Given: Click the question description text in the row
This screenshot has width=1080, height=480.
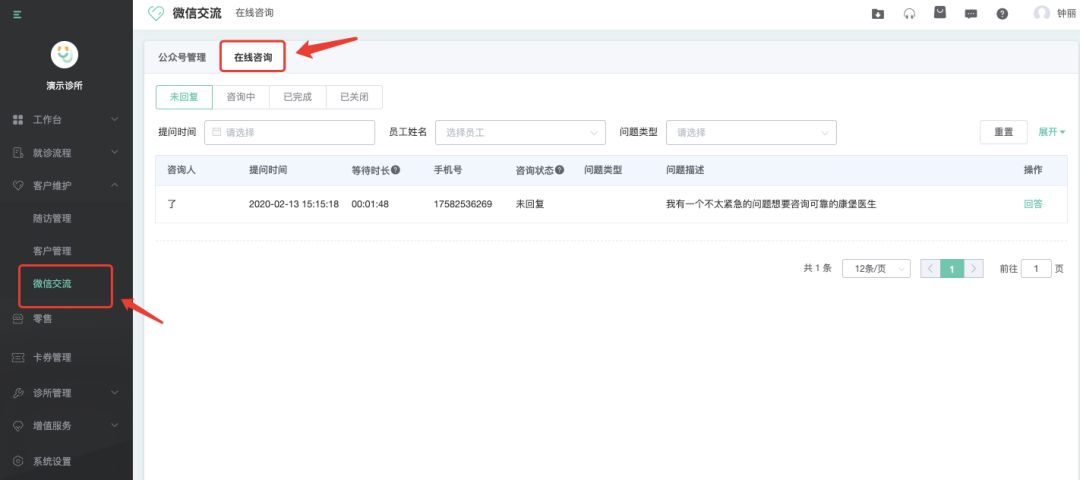Looking at the screenshot, I should tap(771, 204).
